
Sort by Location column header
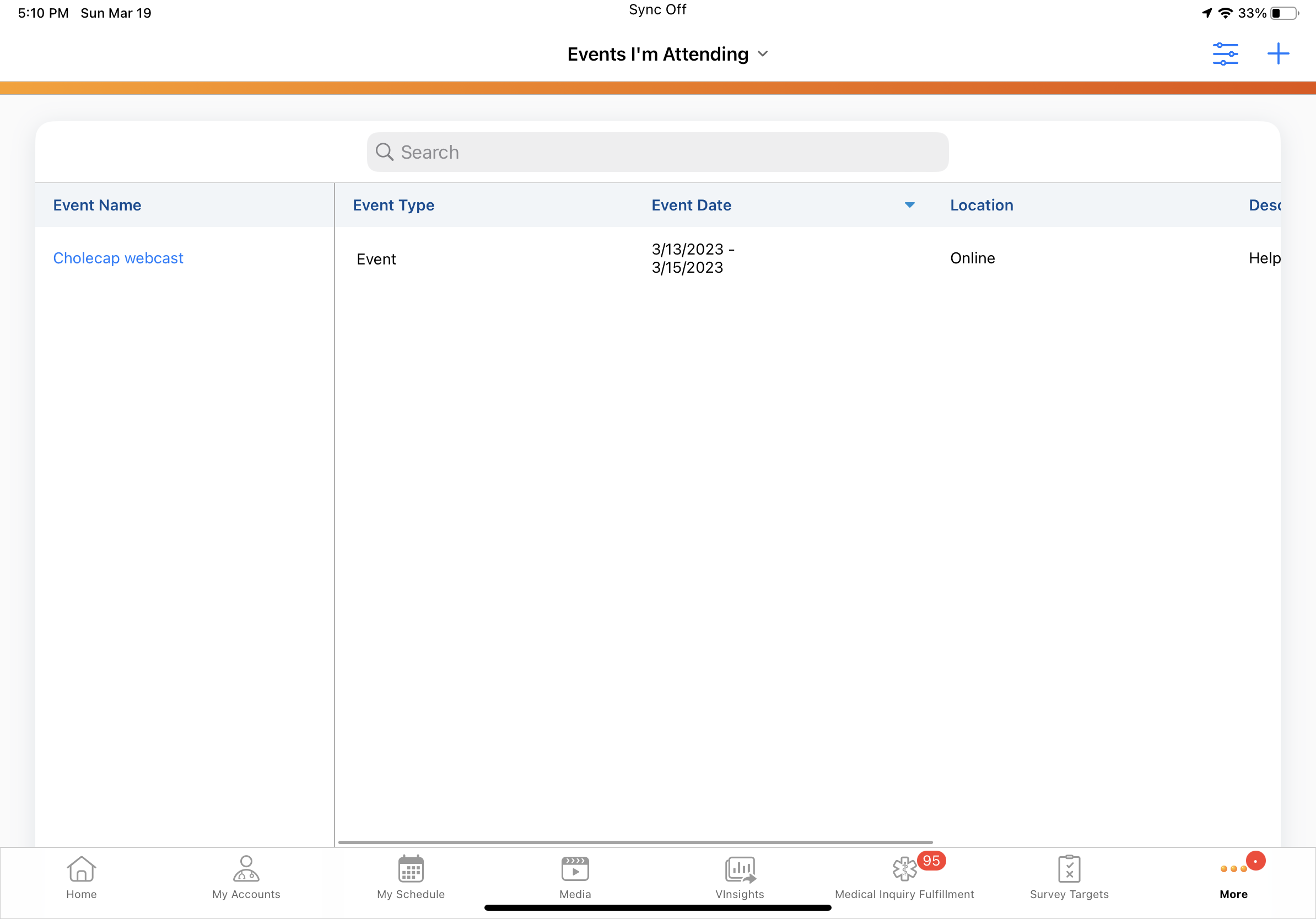tap(981, 205)
